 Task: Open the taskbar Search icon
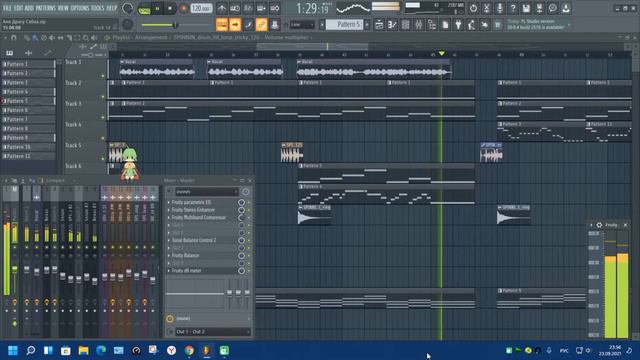point(31,350)
